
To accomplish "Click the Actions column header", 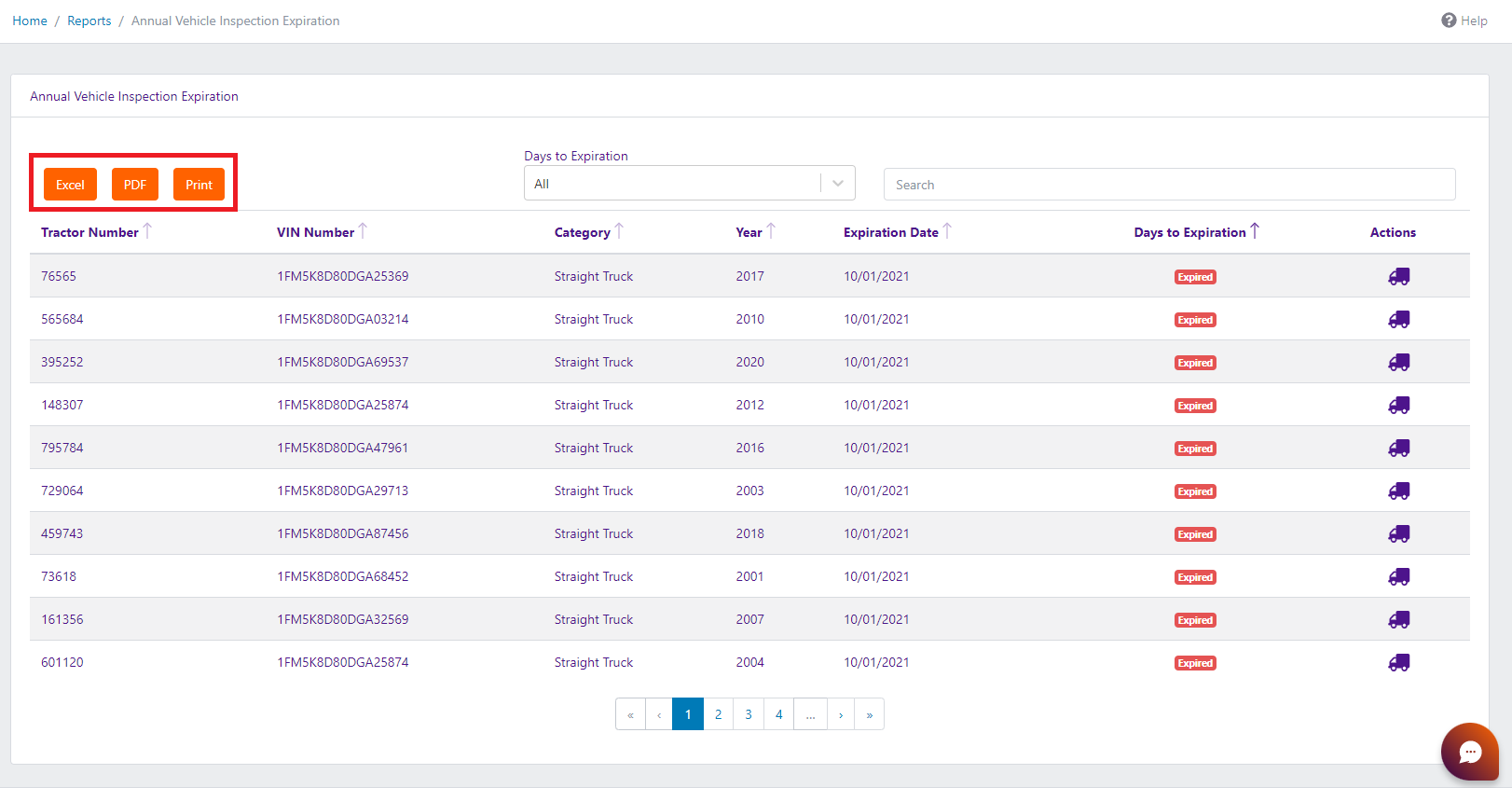I will point(1393,232).
